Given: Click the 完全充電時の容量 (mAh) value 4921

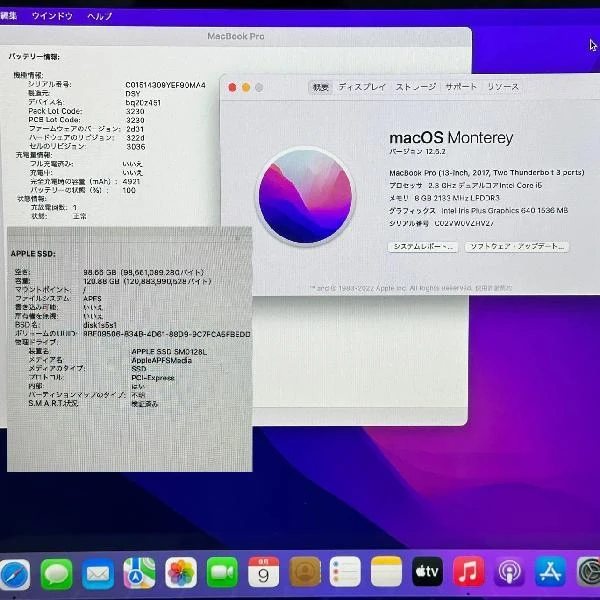Looking at the screenshot, I should [131, 182].
